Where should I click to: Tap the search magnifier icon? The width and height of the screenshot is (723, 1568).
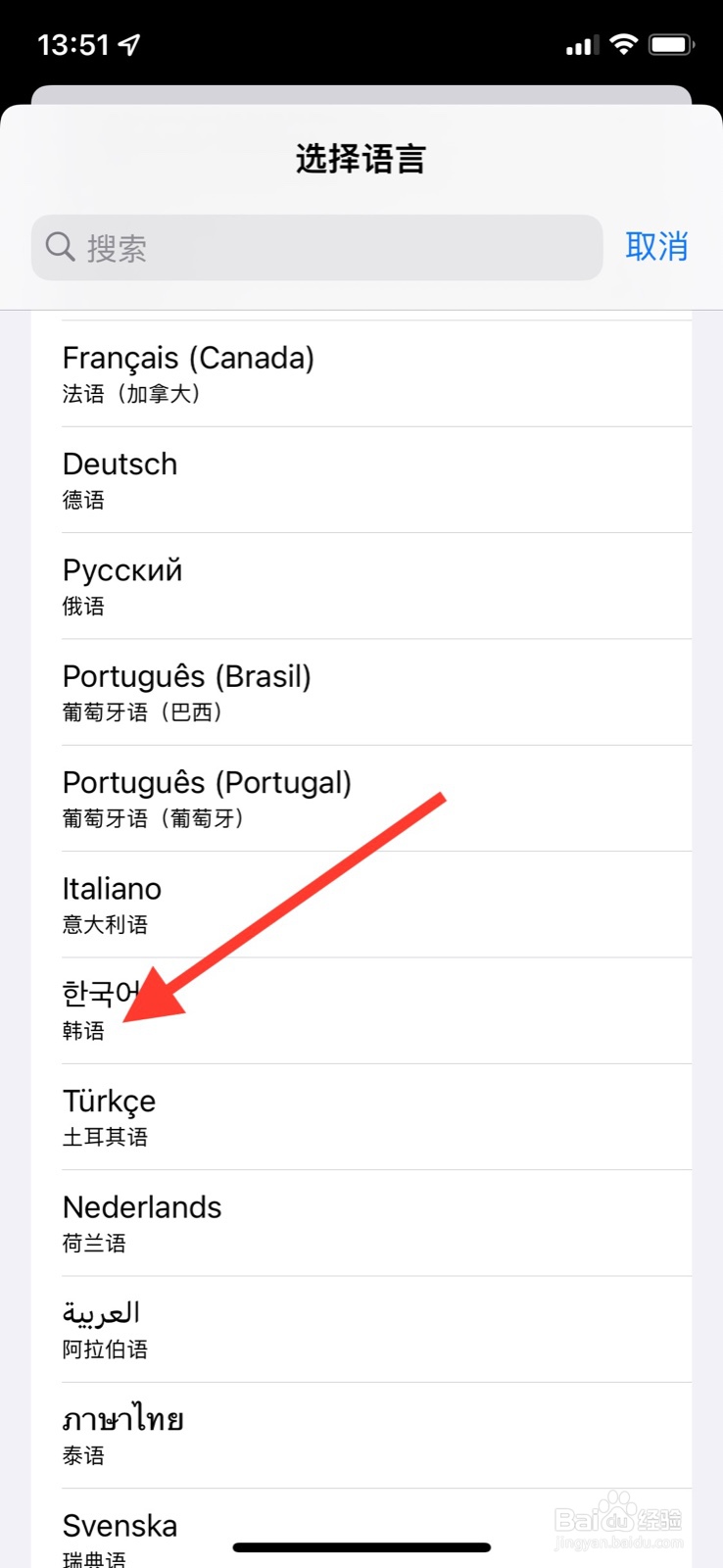tap(61, 247)
